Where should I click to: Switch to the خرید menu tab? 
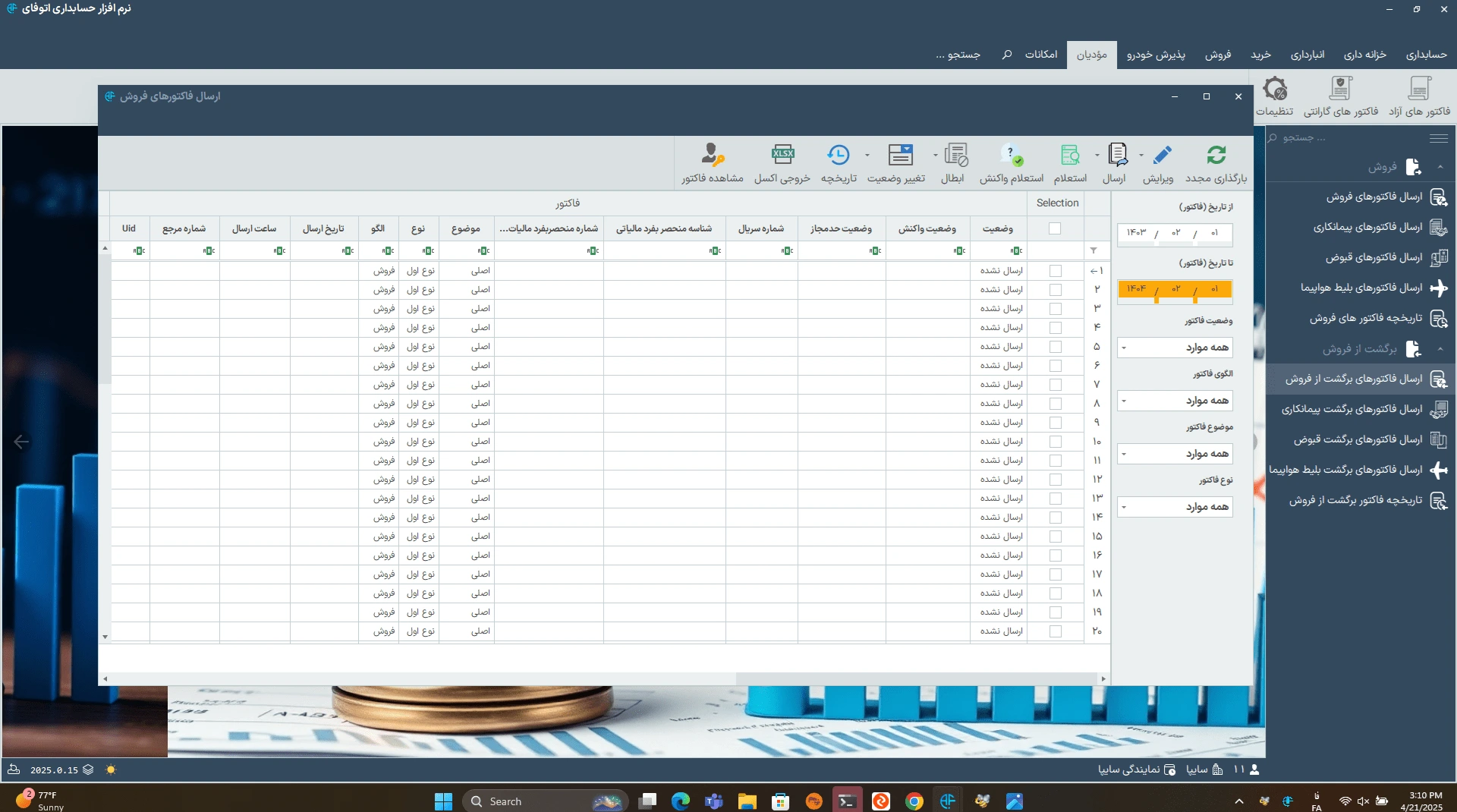click(x=1260, y=55)
